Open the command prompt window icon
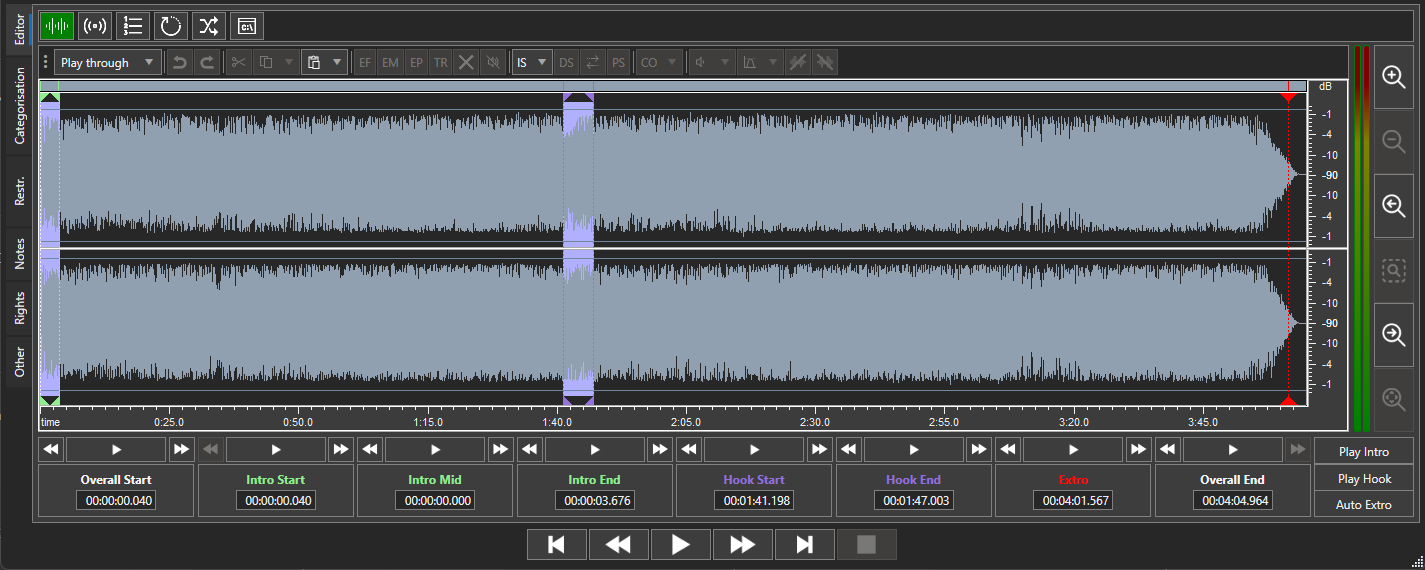The width and height of the screenshot is (1425, 570). pyautogui.click(x=247, y=26)
